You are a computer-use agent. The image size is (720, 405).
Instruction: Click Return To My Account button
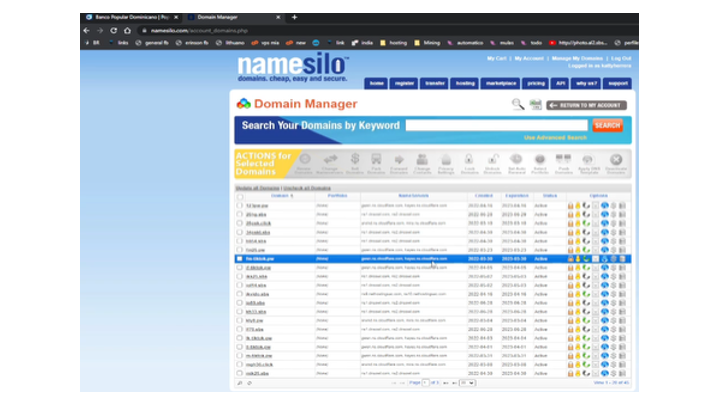pos(586,105)
